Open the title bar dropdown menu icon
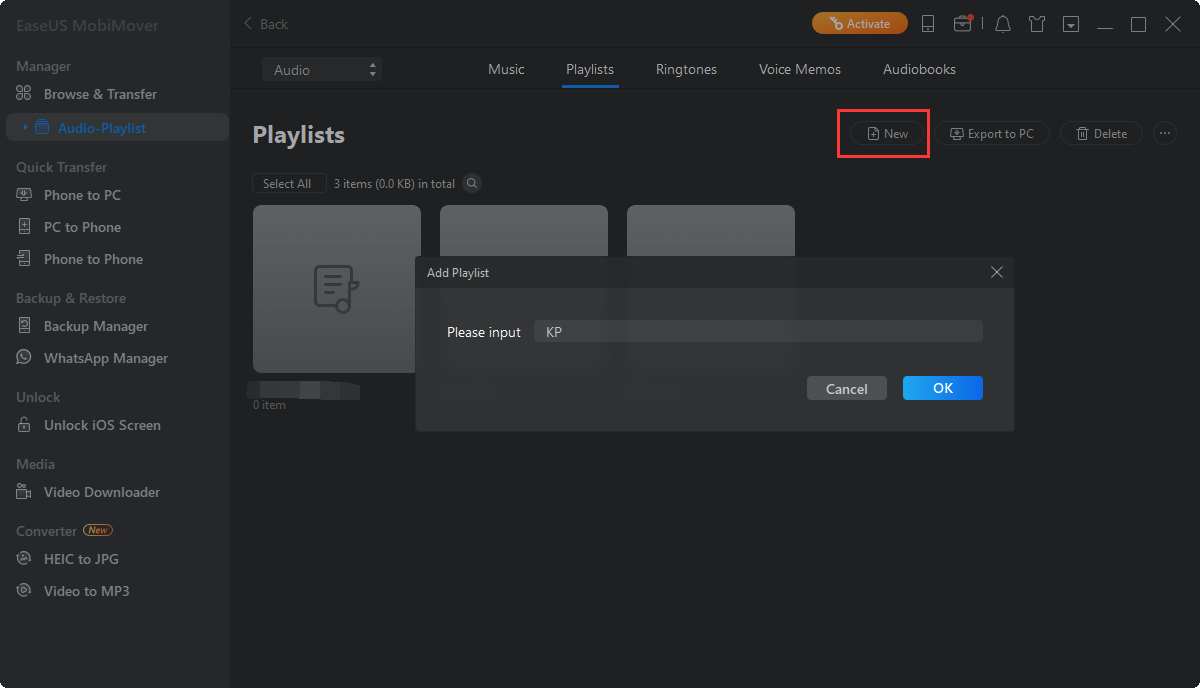1200x688 pixels. coord(1071,24)
